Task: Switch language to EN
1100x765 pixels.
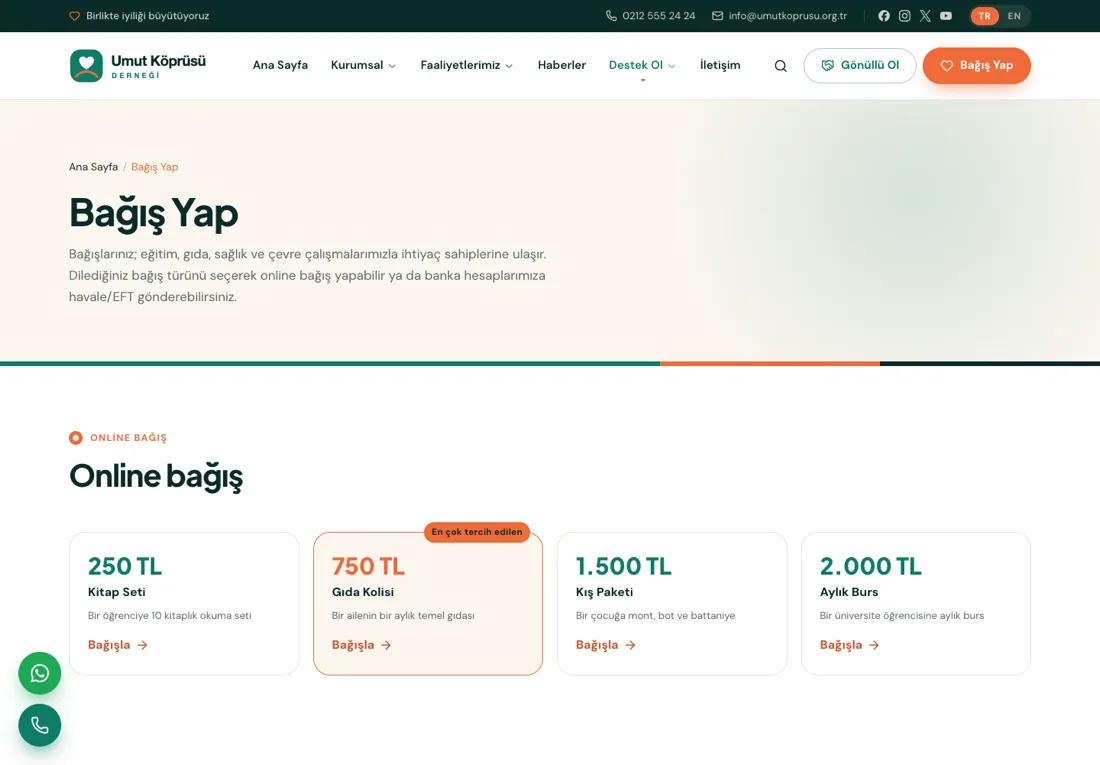Action: coord(1014,16)
